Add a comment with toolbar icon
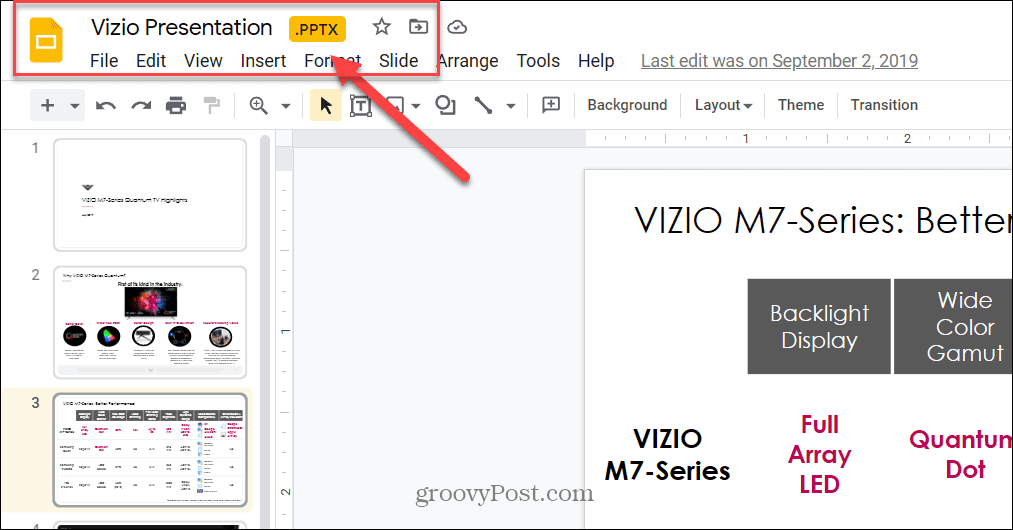Viewport: 1013px width, 530px height. pos(551,105)
